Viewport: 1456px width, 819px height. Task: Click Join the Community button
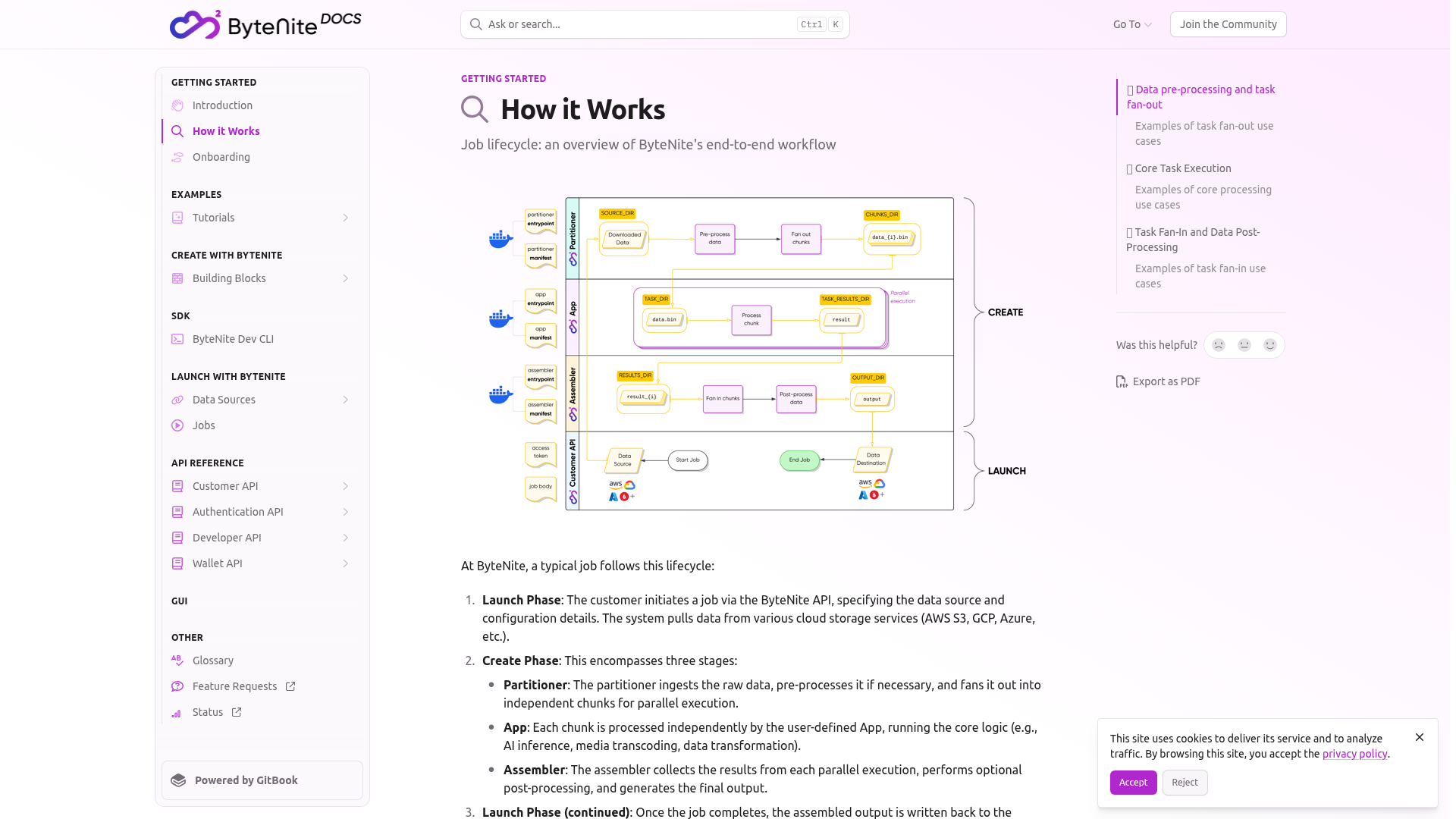[1228, 24]
